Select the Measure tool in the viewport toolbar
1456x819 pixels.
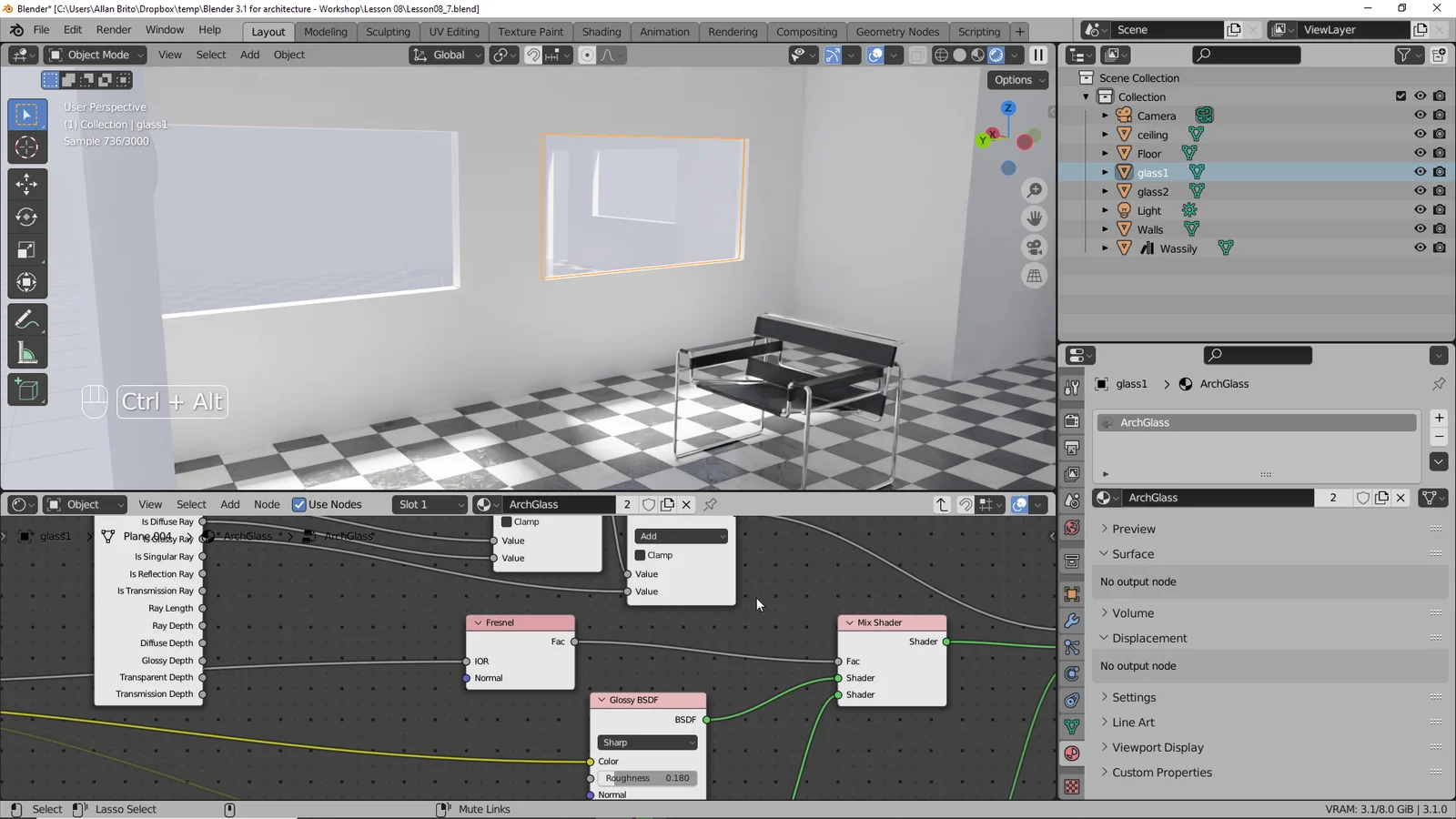tap(27, 352)
